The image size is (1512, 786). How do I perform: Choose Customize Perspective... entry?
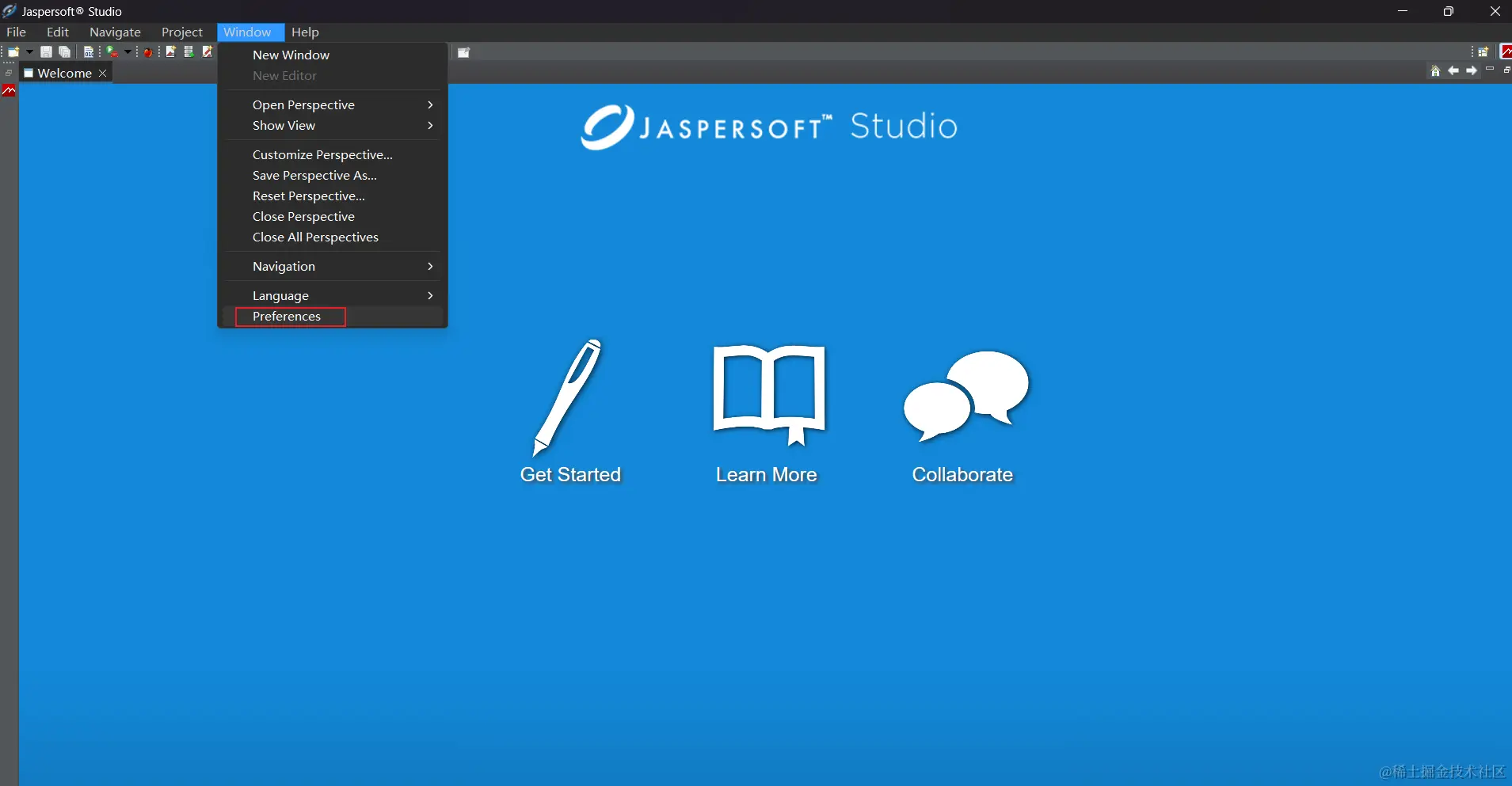click(332, 154)
